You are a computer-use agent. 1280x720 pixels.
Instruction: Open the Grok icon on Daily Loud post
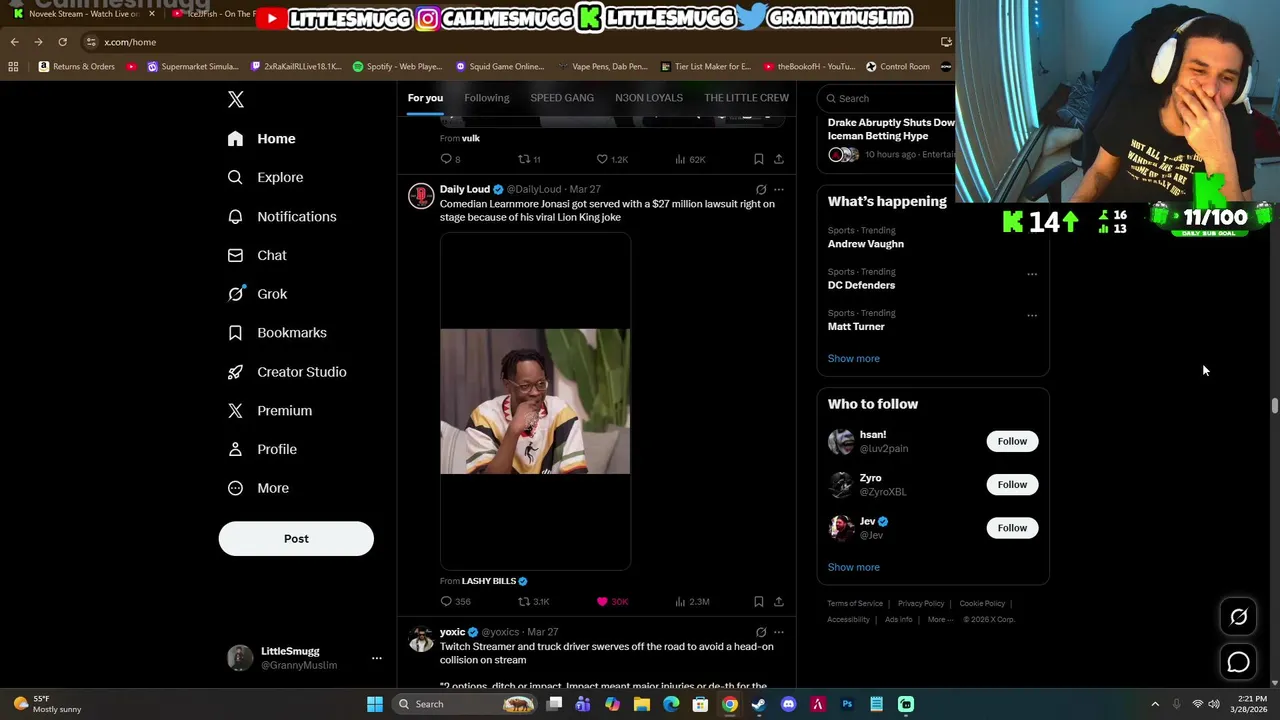coord(761,189)
